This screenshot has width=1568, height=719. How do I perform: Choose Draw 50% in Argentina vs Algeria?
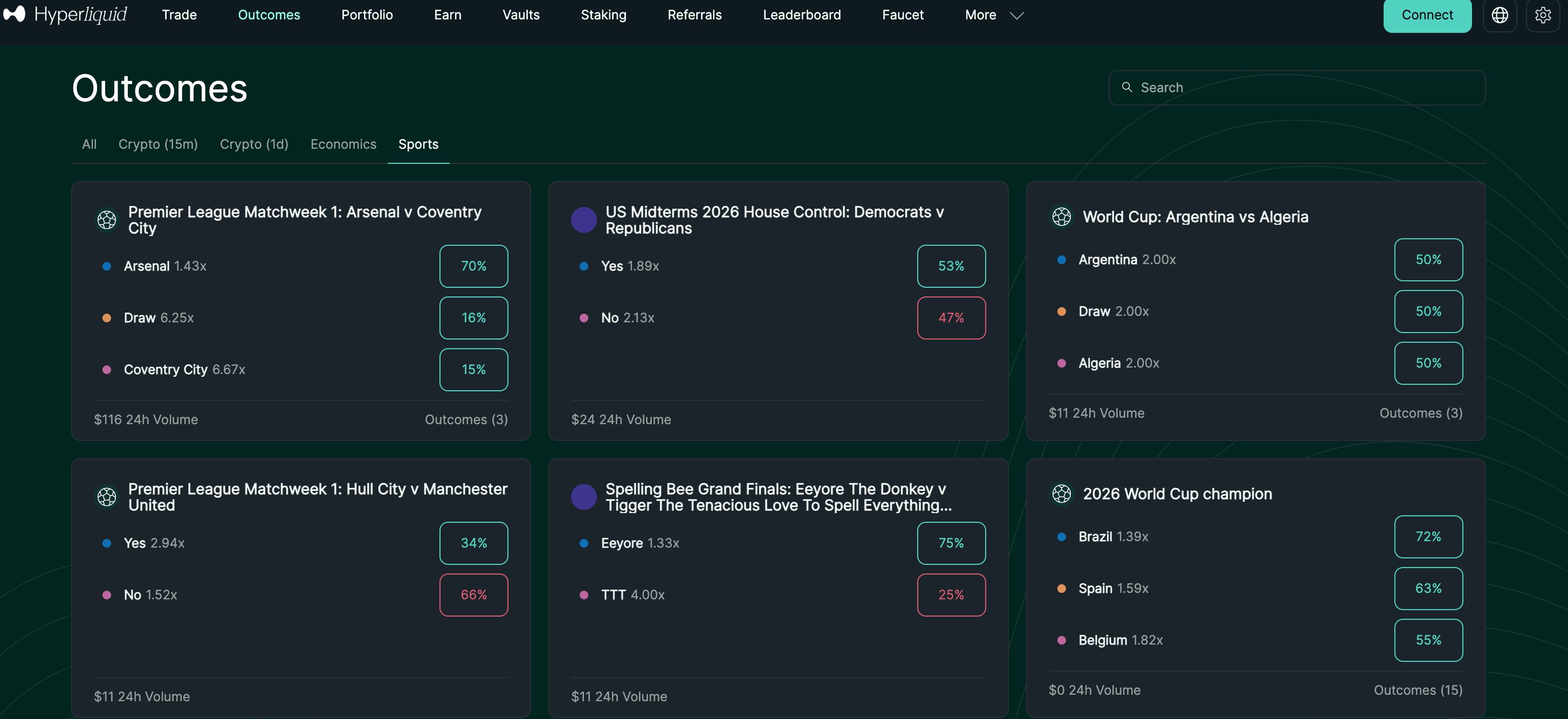coord(1428,312)
